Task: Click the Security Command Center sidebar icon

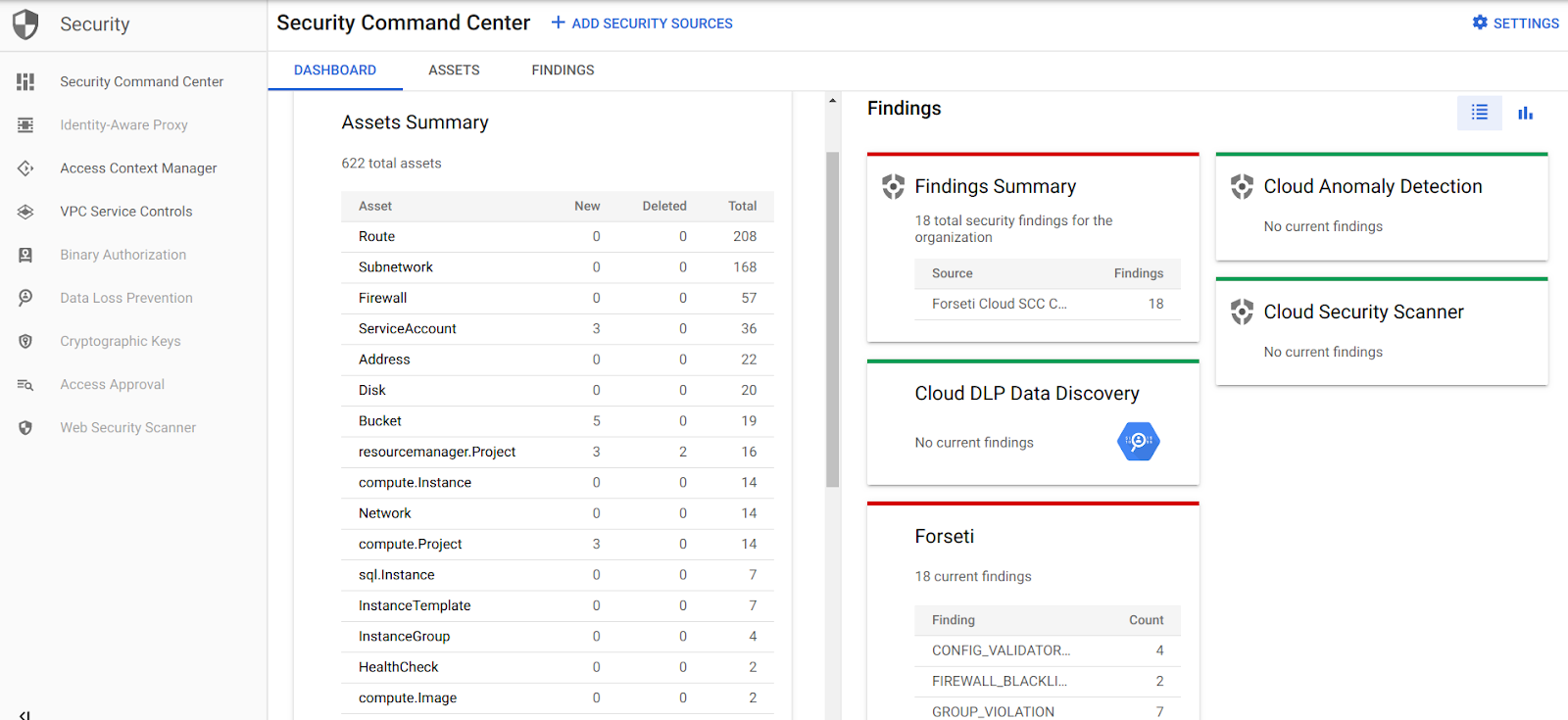Action: pyautogui.click(x=25, y=82)
